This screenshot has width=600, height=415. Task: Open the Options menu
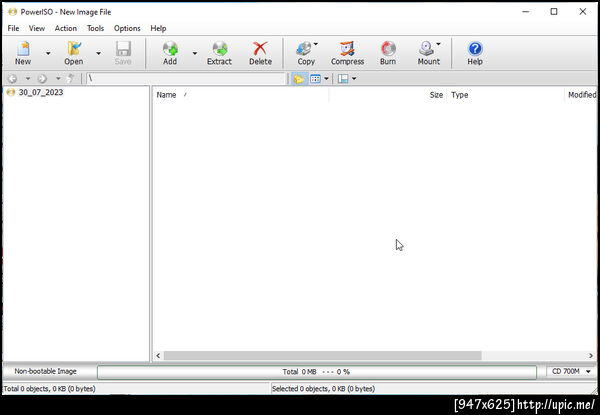pyautogui.click(x=127, y=28)
